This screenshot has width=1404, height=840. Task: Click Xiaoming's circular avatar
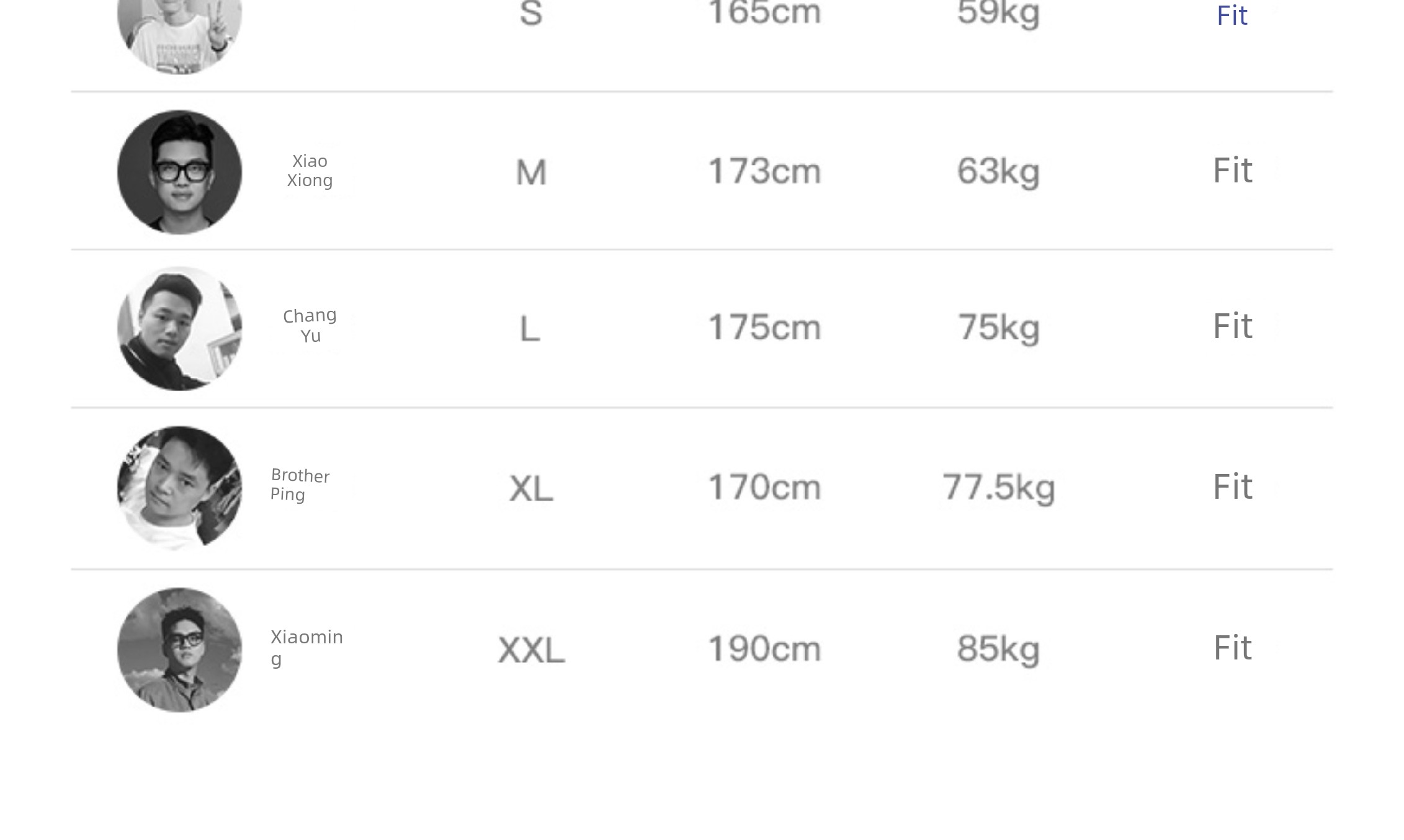point(179,650)
